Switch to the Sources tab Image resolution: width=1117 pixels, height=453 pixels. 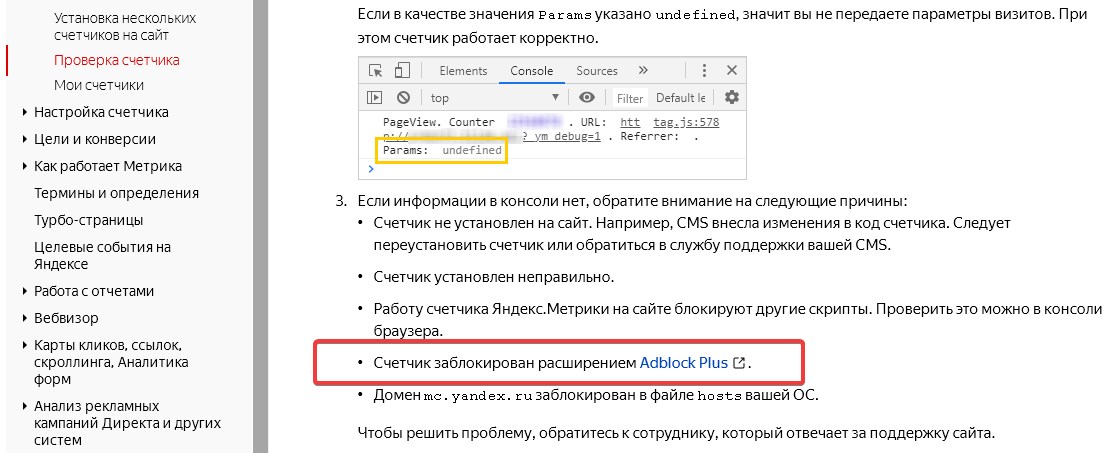click(597, 71)
